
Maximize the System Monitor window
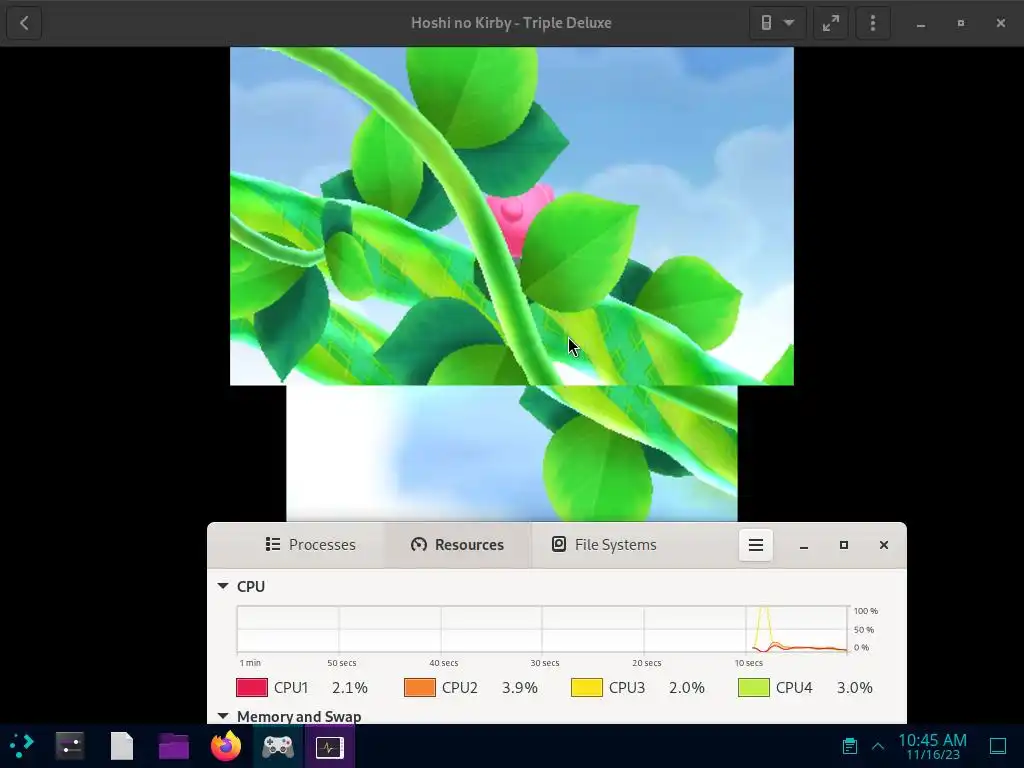pyautogui.click(x=844, y=545)
